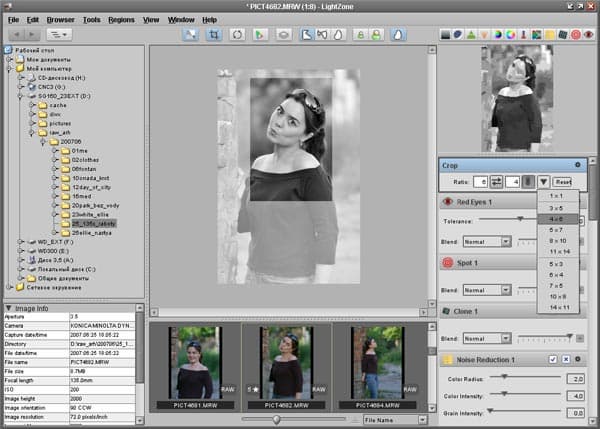Click the Red Eyes 1 eye icon
The height and width of the screenshot is (429, 600).
pos(448,201)
